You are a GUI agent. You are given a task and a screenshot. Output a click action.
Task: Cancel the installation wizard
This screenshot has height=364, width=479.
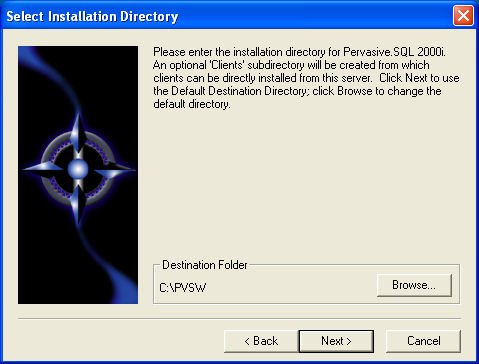423,341
